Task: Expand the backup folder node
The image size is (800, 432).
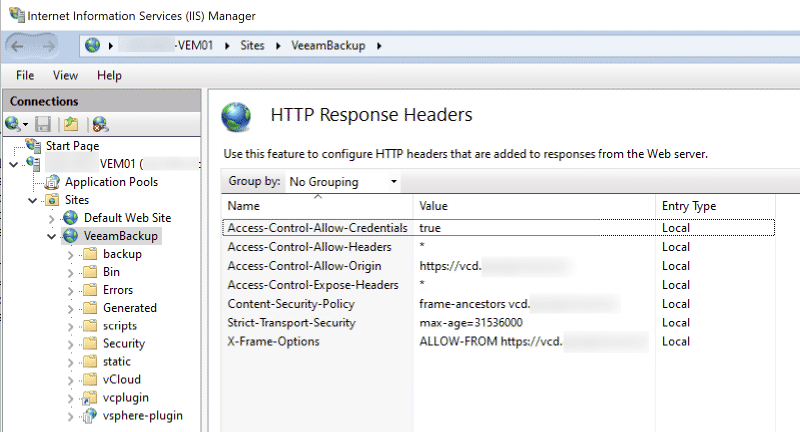Action: pos(70,255)
